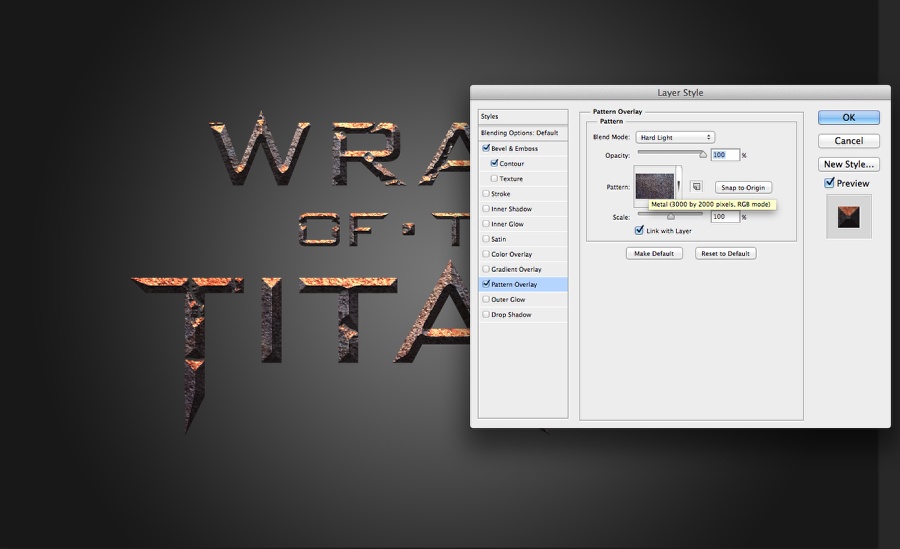Image resolution: width=900 pixels, height=549 pixels.
Task: Click the Snap to Origin button
Action: [x=743, y=187]
